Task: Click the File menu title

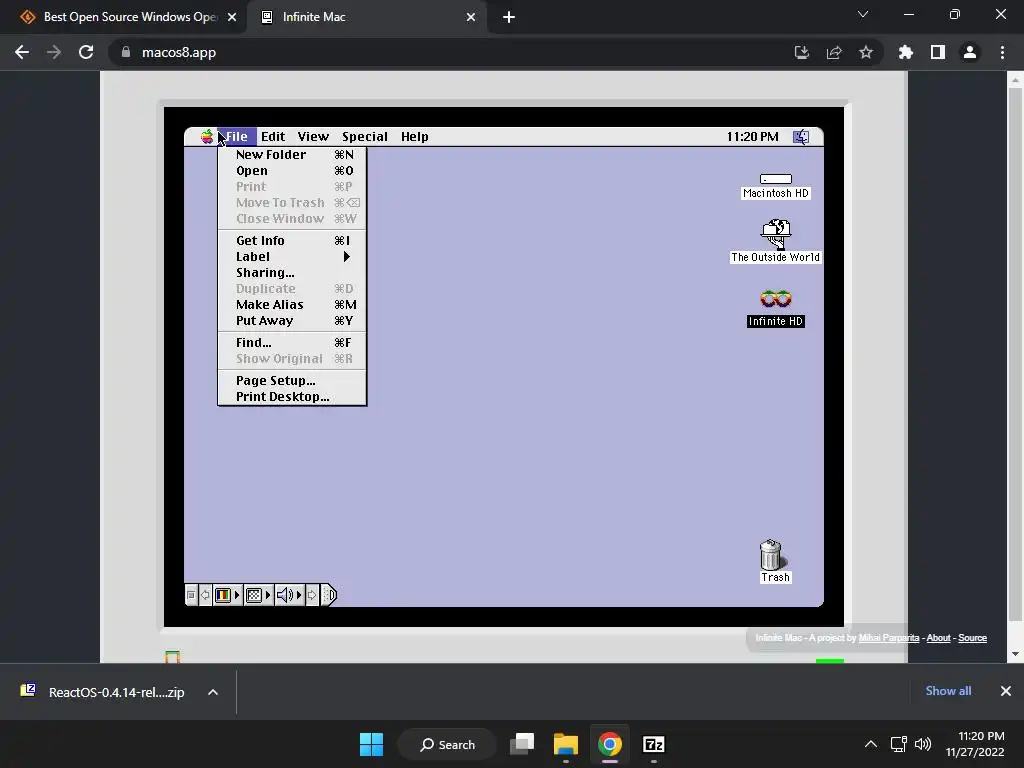Action: tap(236, 136)
